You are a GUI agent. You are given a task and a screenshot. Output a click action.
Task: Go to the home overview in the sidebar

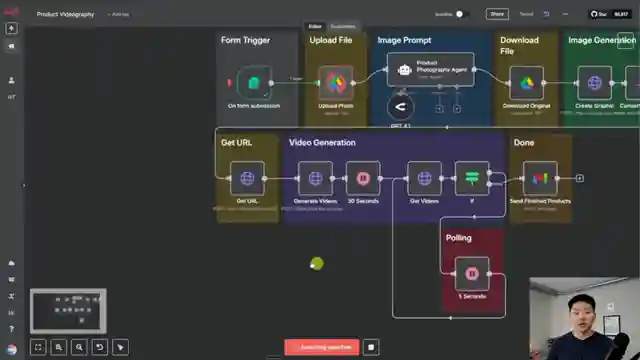point(11,46)
